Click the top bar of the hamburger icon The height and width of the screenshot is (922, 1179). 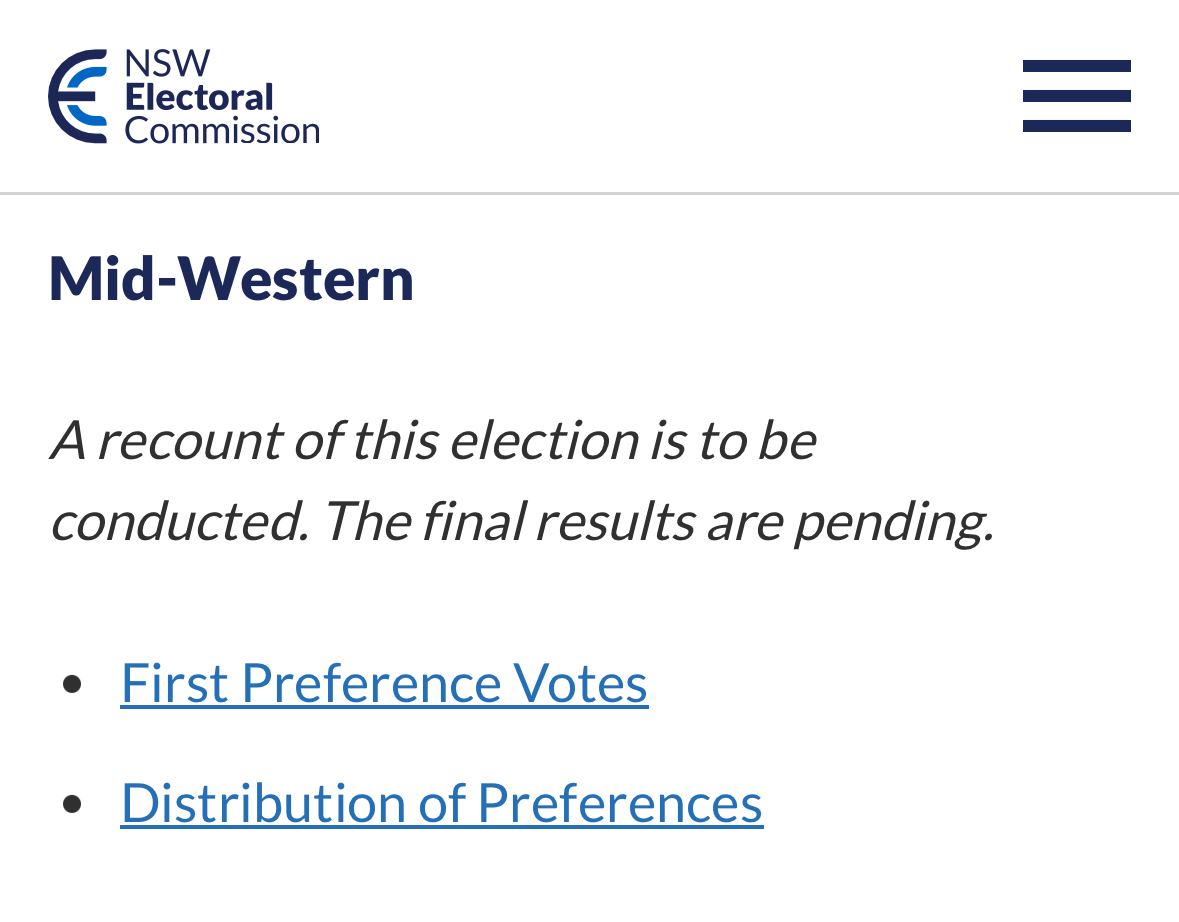tap(1076, 66)
